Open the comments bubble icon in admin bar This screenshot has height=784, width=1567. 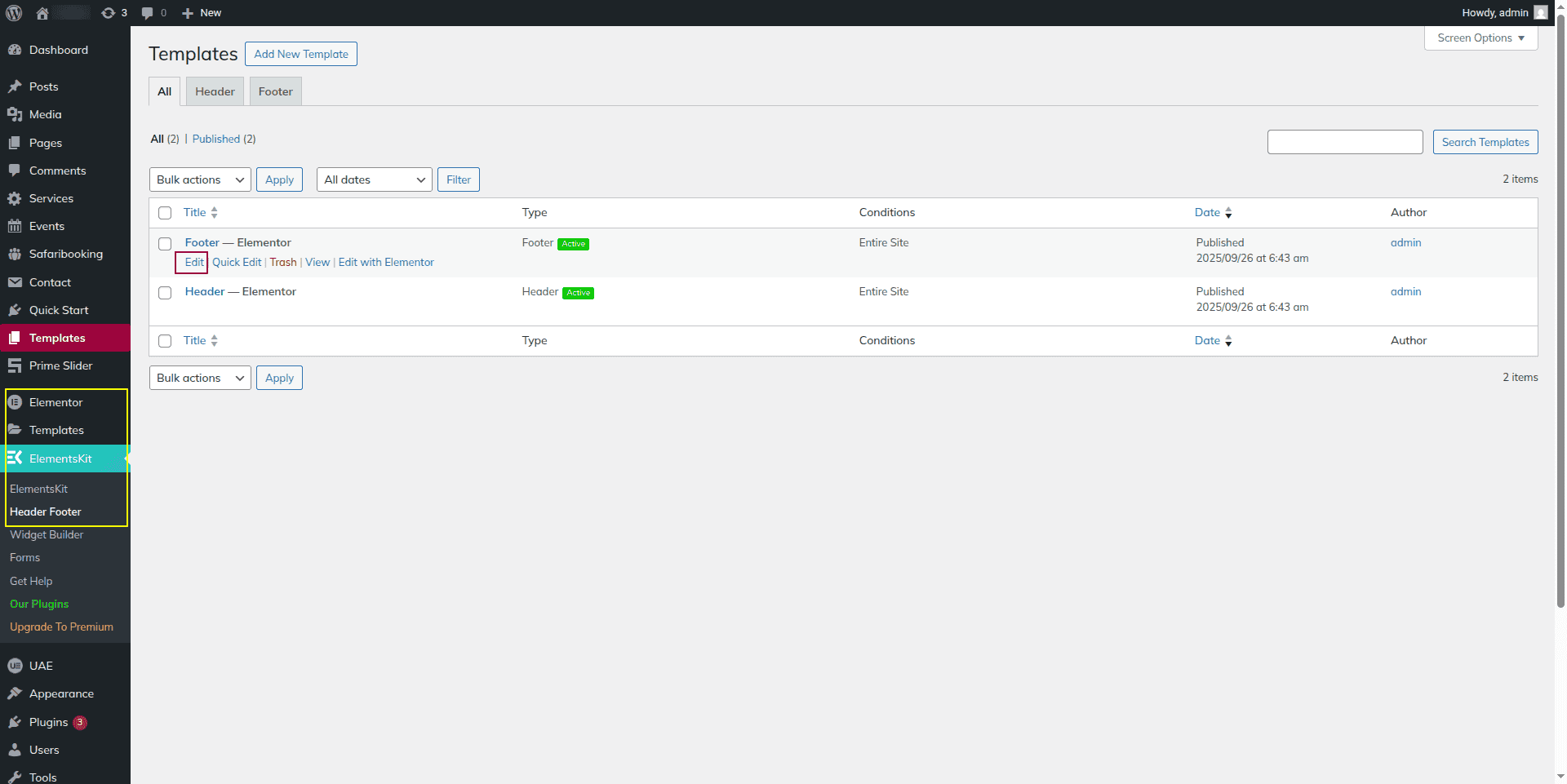148,13
